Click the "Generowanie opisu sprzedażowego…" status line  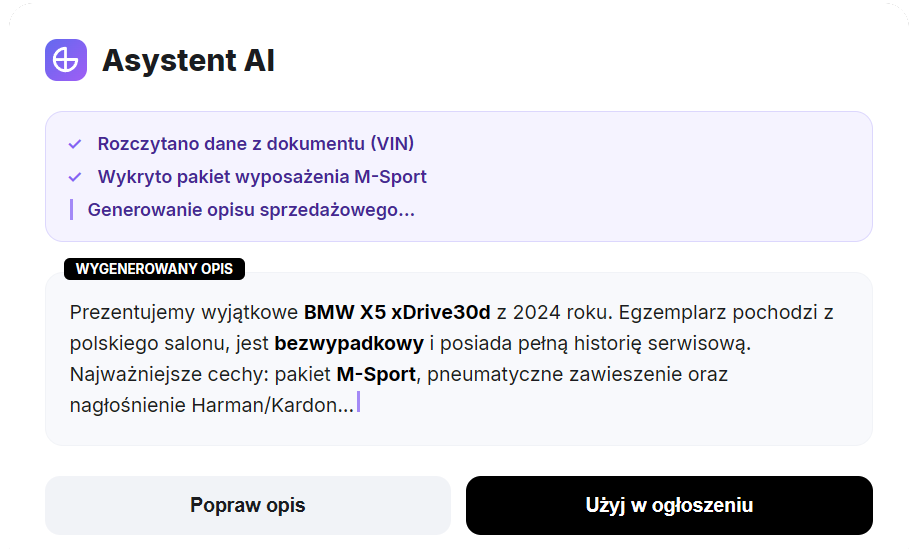tap(251, 210)
